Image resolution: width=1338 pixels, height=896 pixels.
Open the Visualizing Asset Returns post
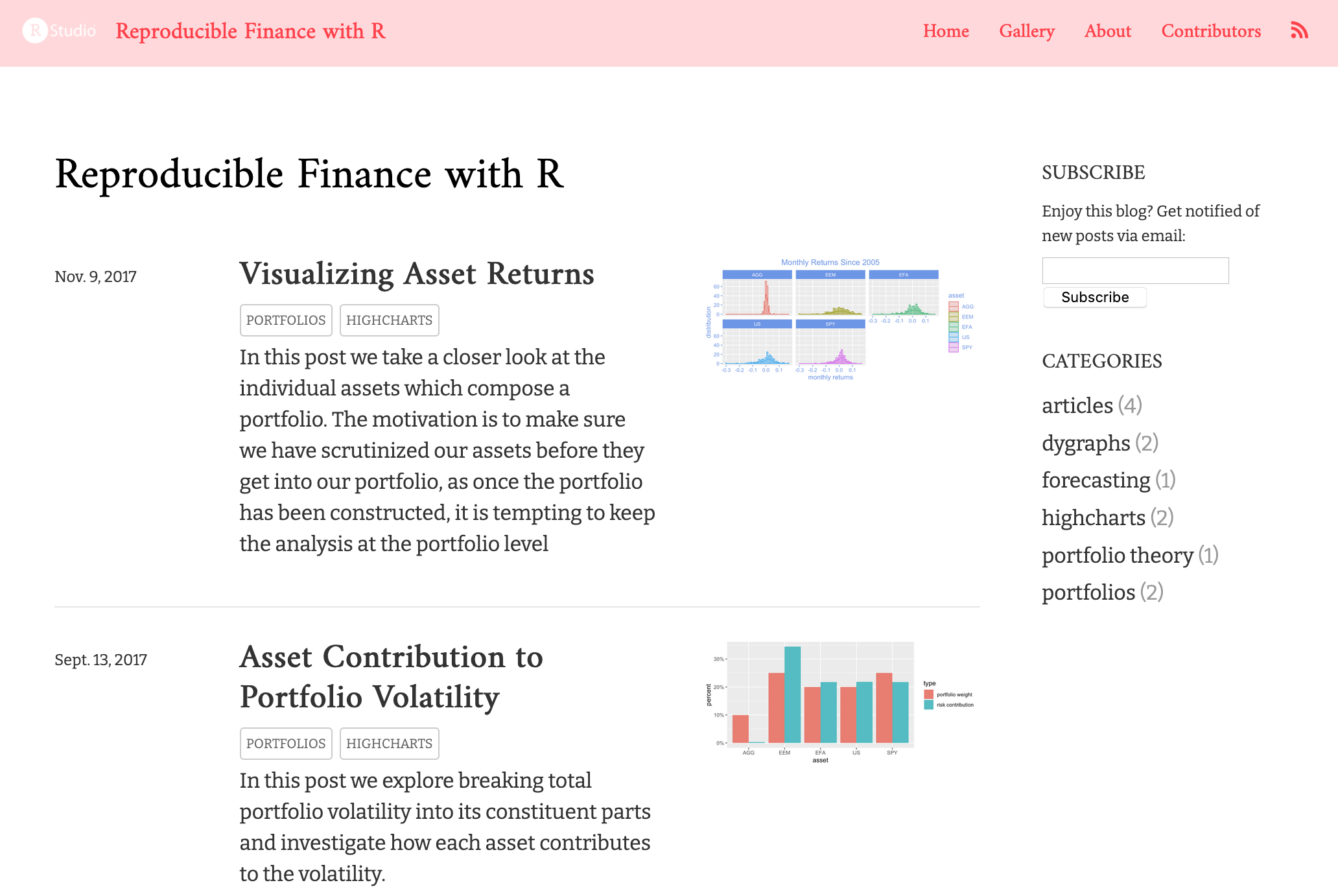pyautogui.click(x=417, y=274)
